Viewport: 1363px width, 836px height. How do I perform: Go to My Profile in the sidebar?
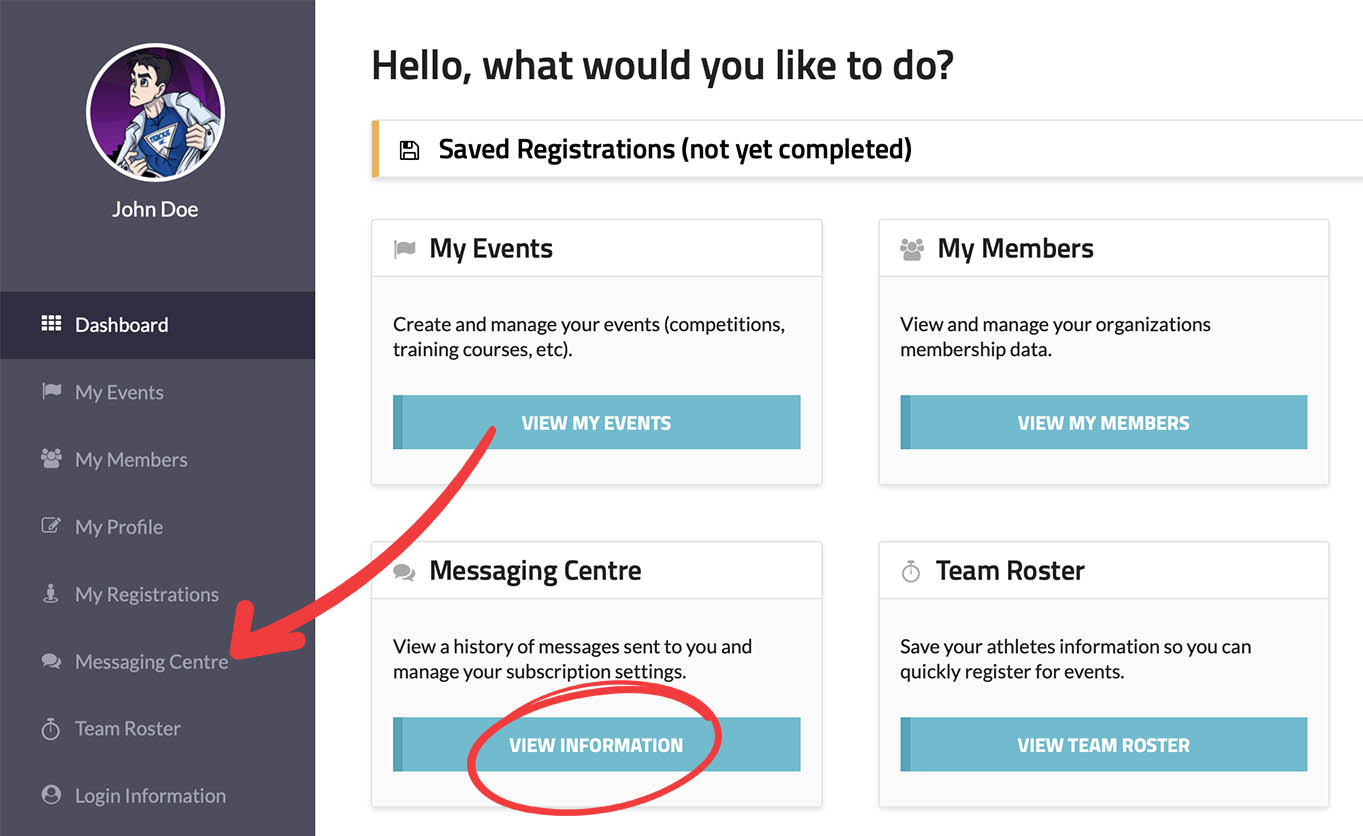119,527
